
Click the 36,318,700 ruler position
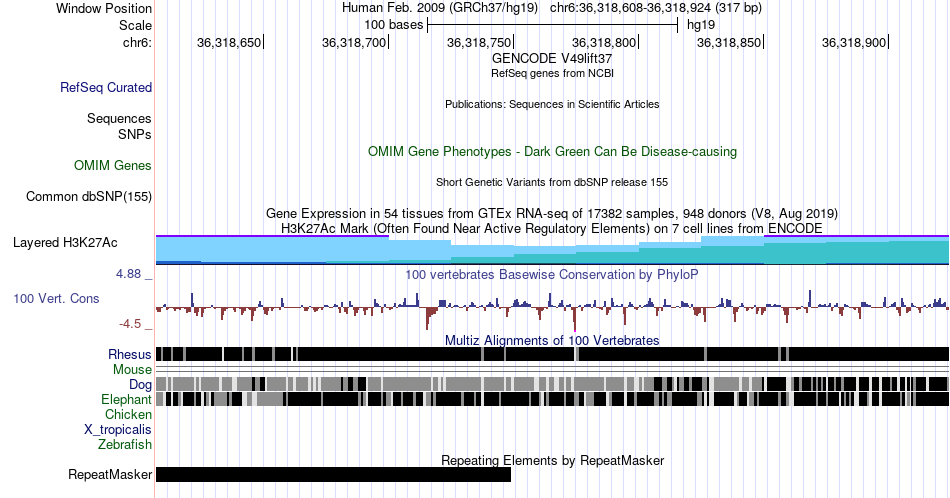tap(354, 42)
